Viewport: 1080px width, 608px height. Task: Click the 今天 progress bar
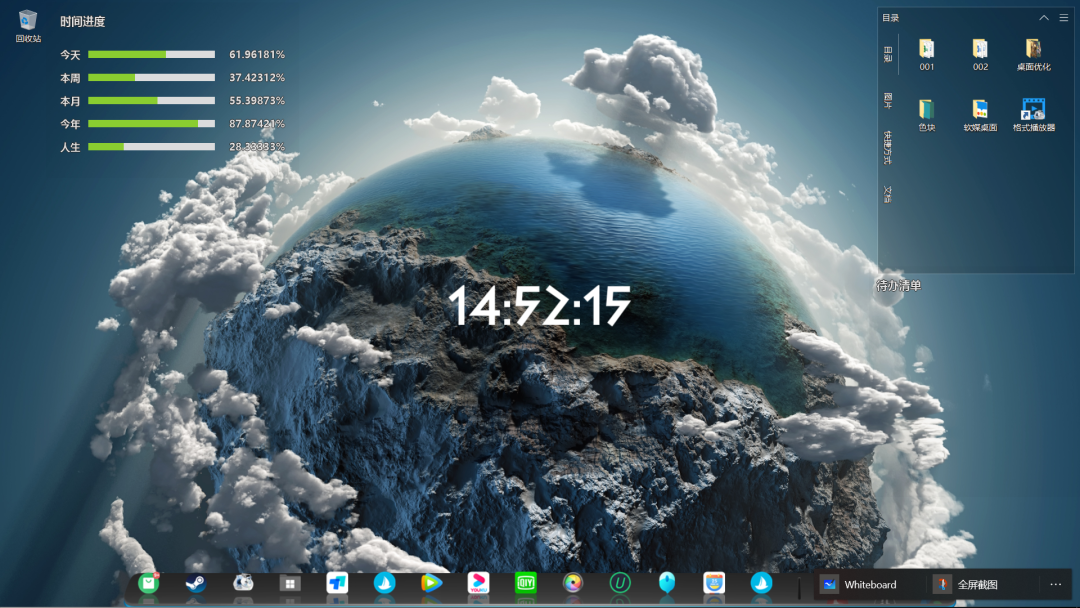[x=152, y=54]
